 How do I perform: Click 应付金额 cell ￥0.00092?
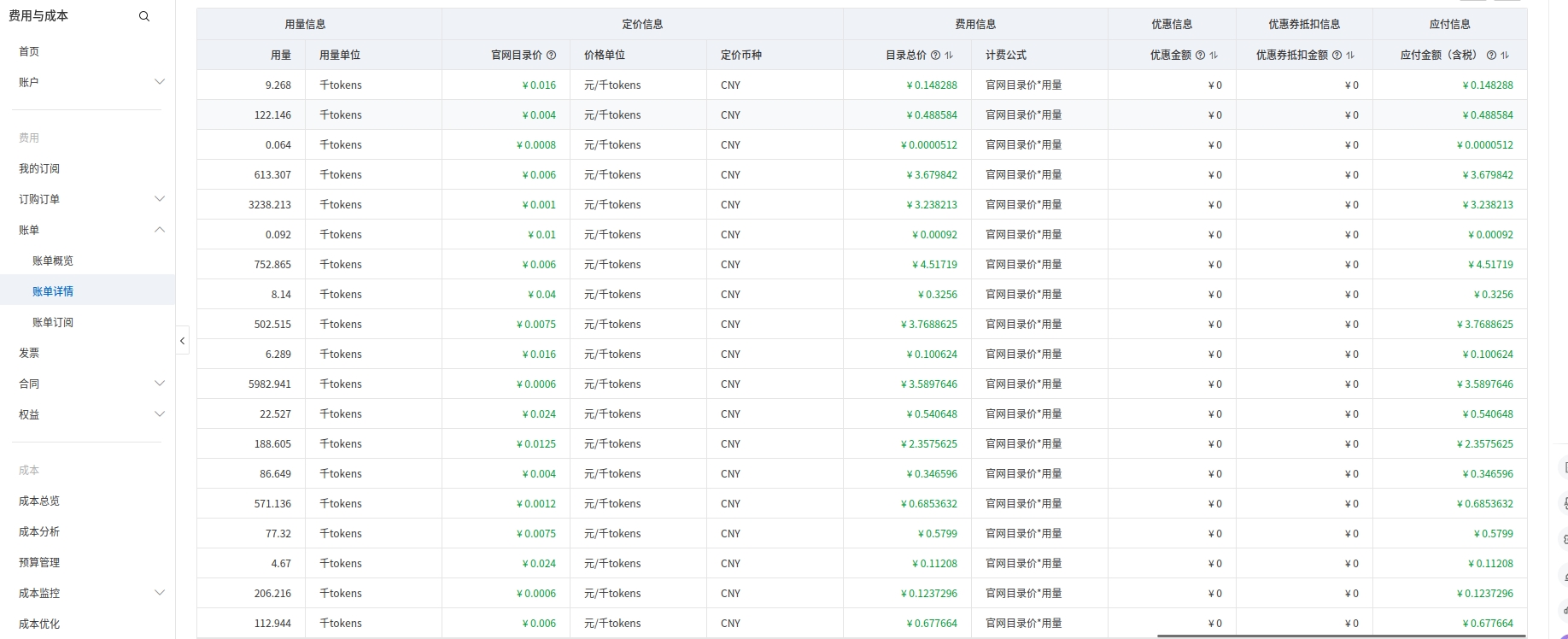(x=1490, y=234)
